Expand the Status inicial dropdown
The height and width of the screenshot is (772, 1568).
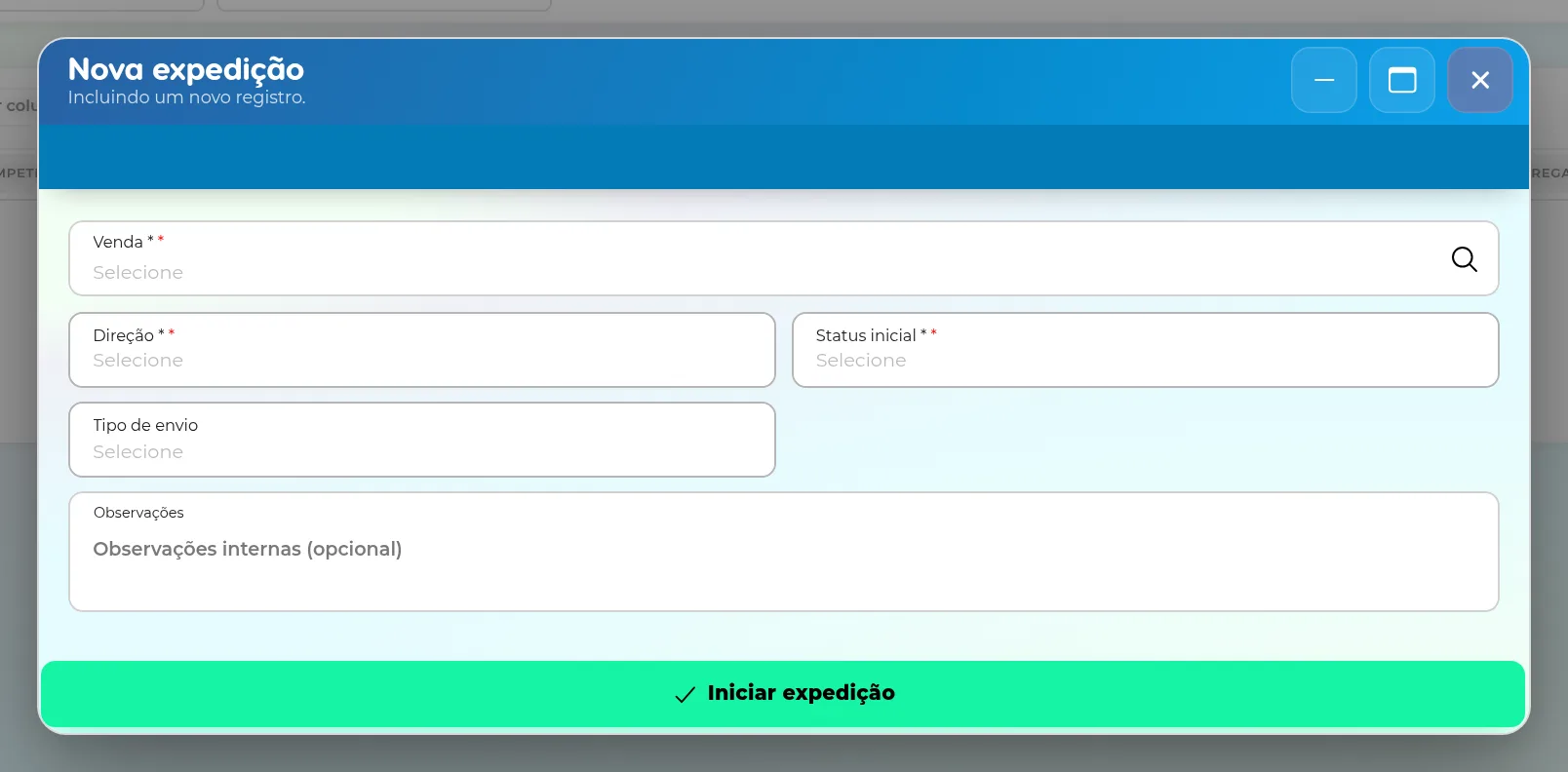tap(1145, 350)
